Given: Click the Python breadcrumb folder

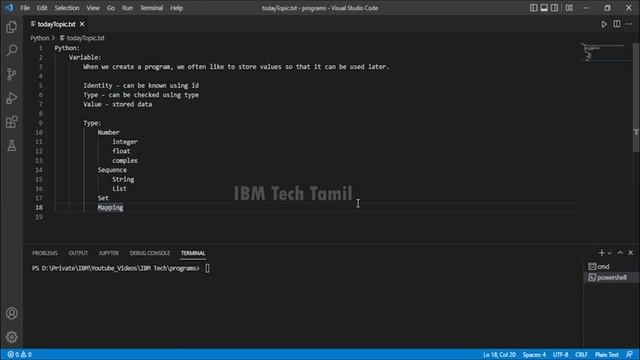Looking at the screenshot, I should tap(40, 38).
